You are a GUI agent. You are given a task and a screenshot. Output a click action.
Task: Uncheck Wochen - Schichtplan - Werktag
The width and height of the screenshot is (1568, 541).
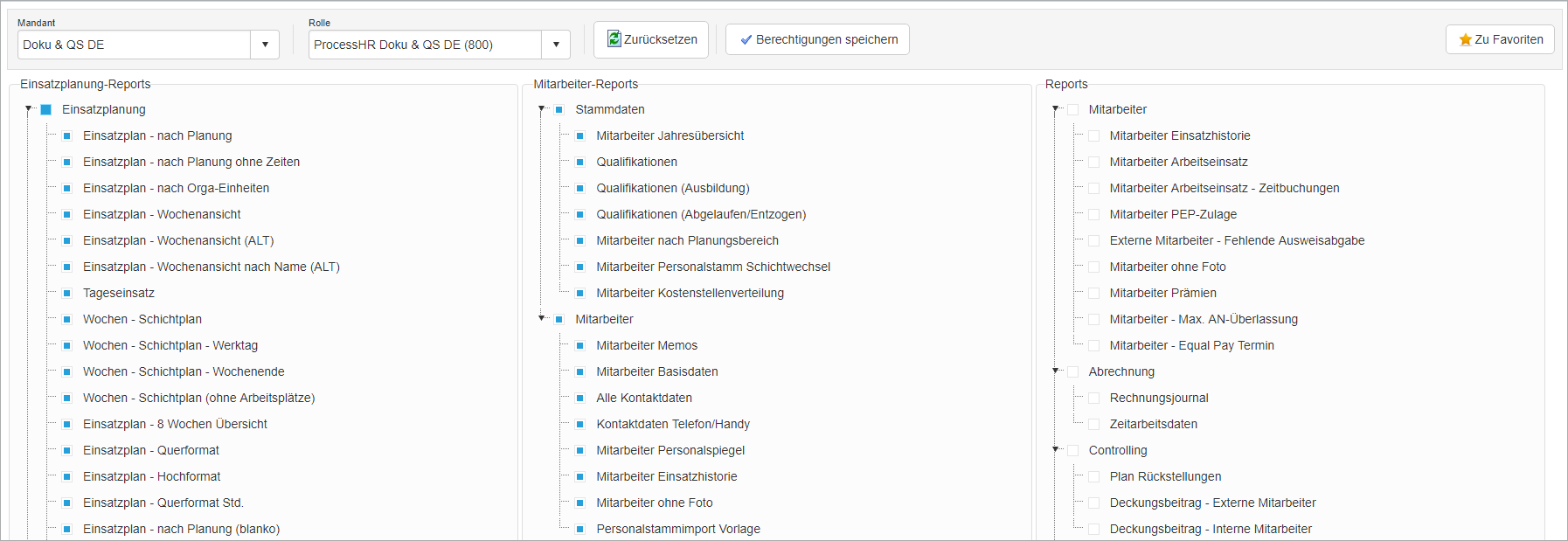[67, 345]
